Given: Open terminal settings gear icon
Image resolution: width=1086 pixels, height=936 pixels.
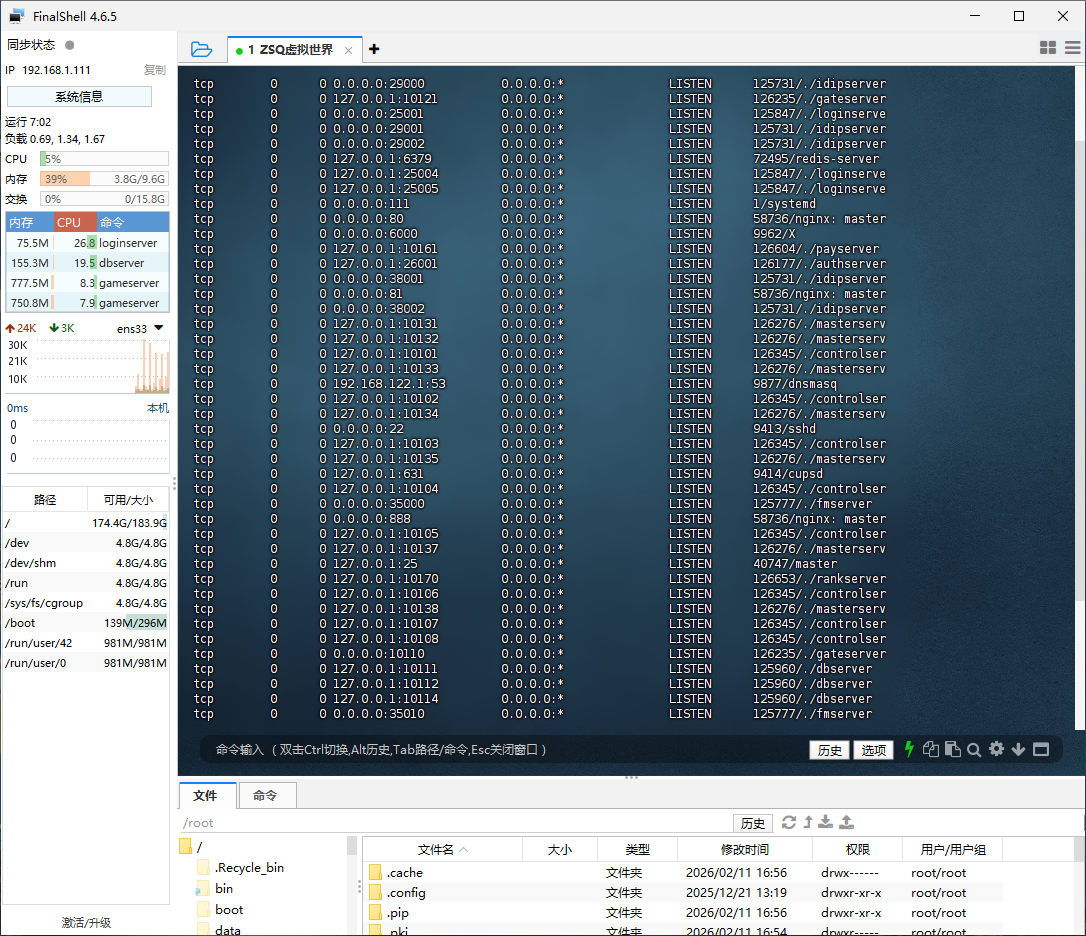Looking at the screenshot, I should click(996, 749).
